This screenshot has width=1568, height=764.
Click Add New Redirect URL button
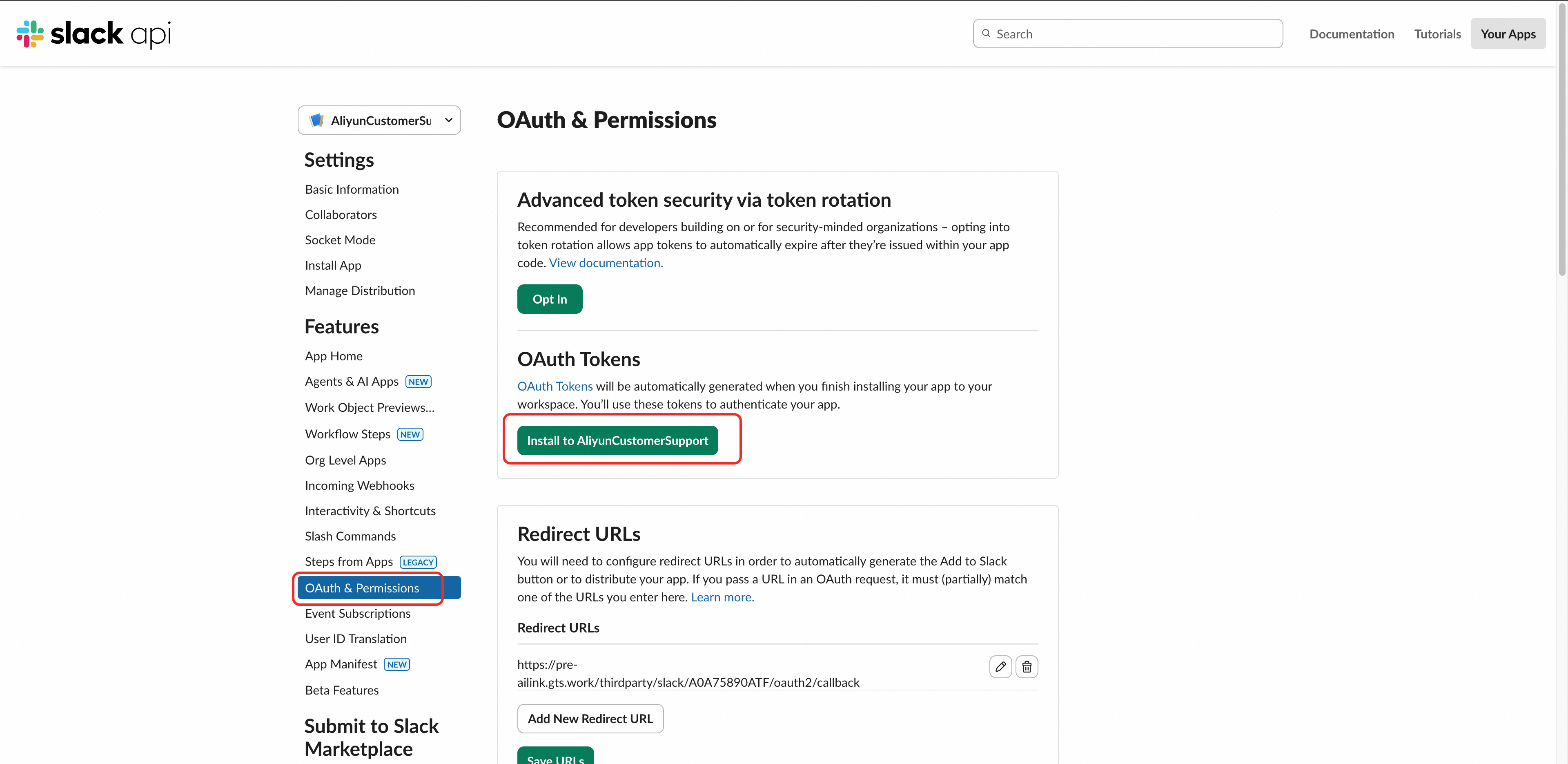(590, 719)
